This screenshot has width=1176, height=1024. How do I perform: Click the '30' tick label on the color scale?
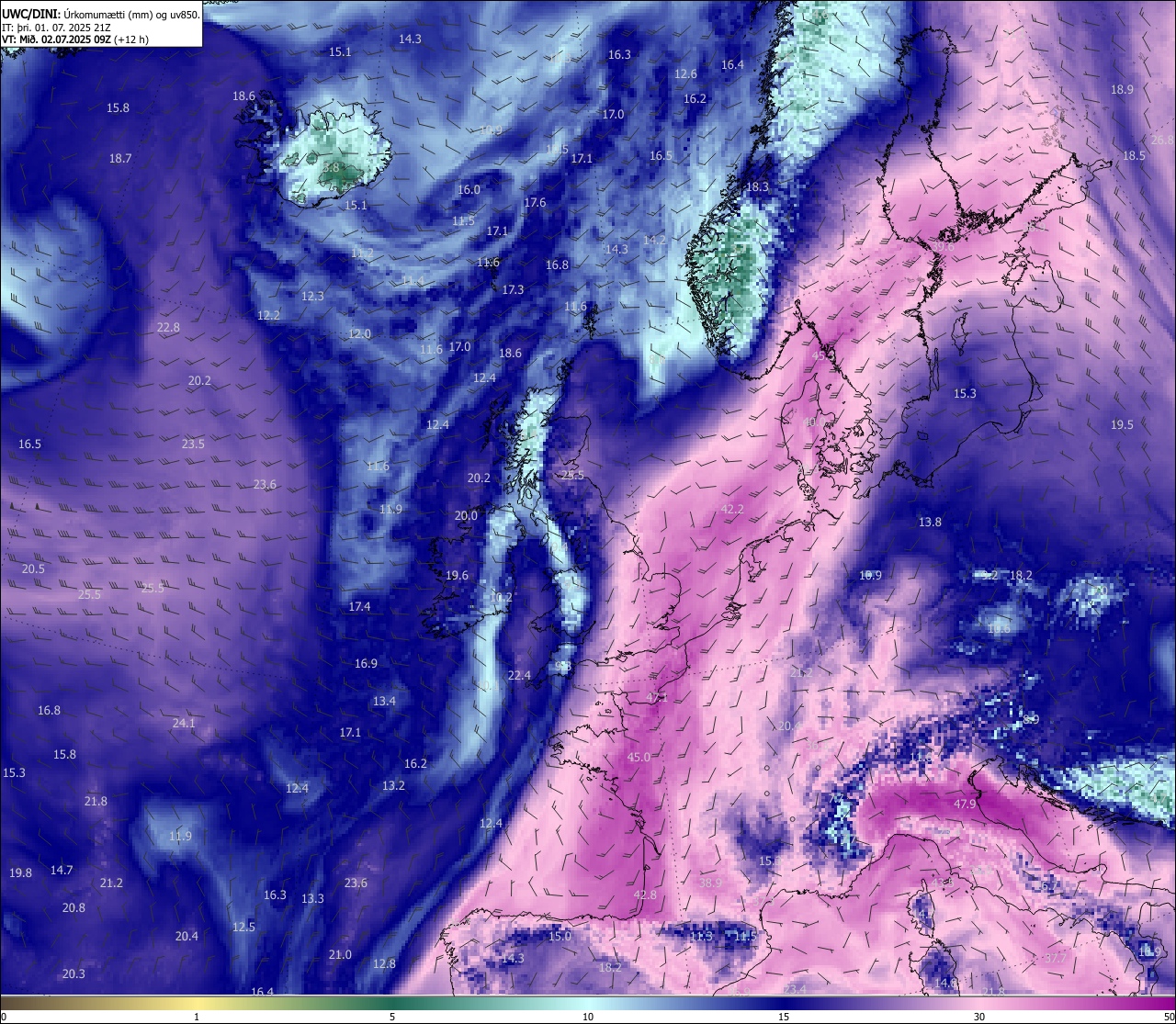click(x=979, y=1017)
